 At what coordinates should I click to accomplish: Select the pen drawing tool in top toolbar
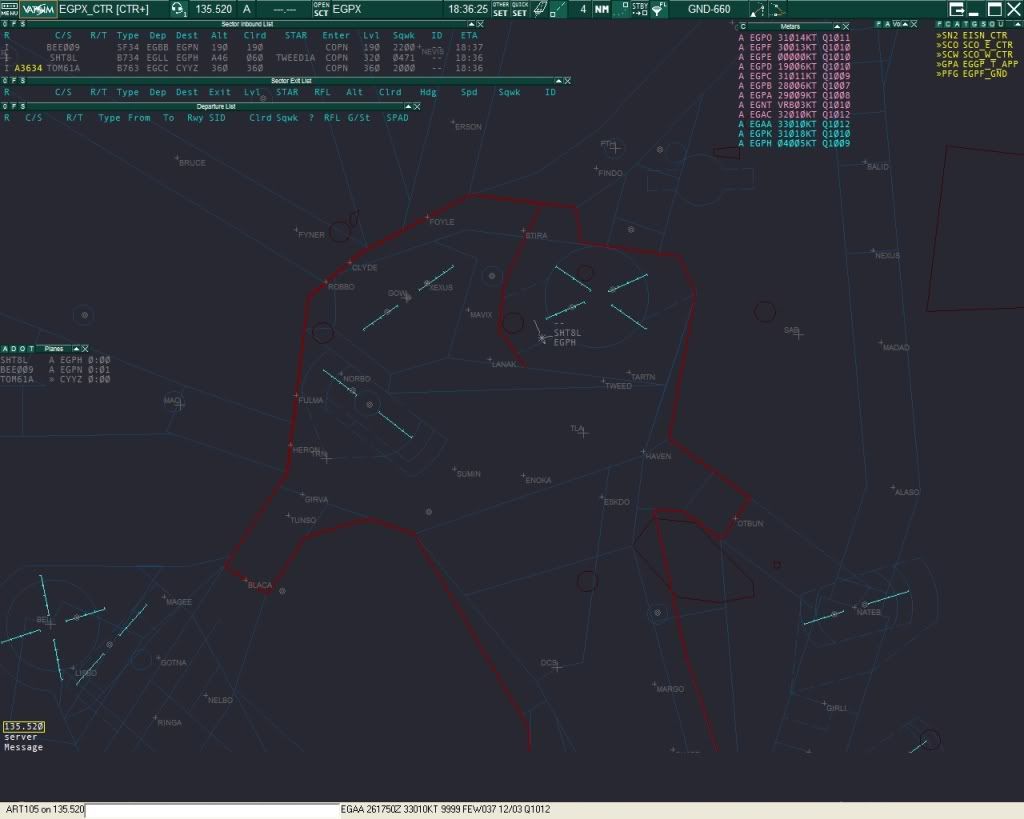(538, 9)
